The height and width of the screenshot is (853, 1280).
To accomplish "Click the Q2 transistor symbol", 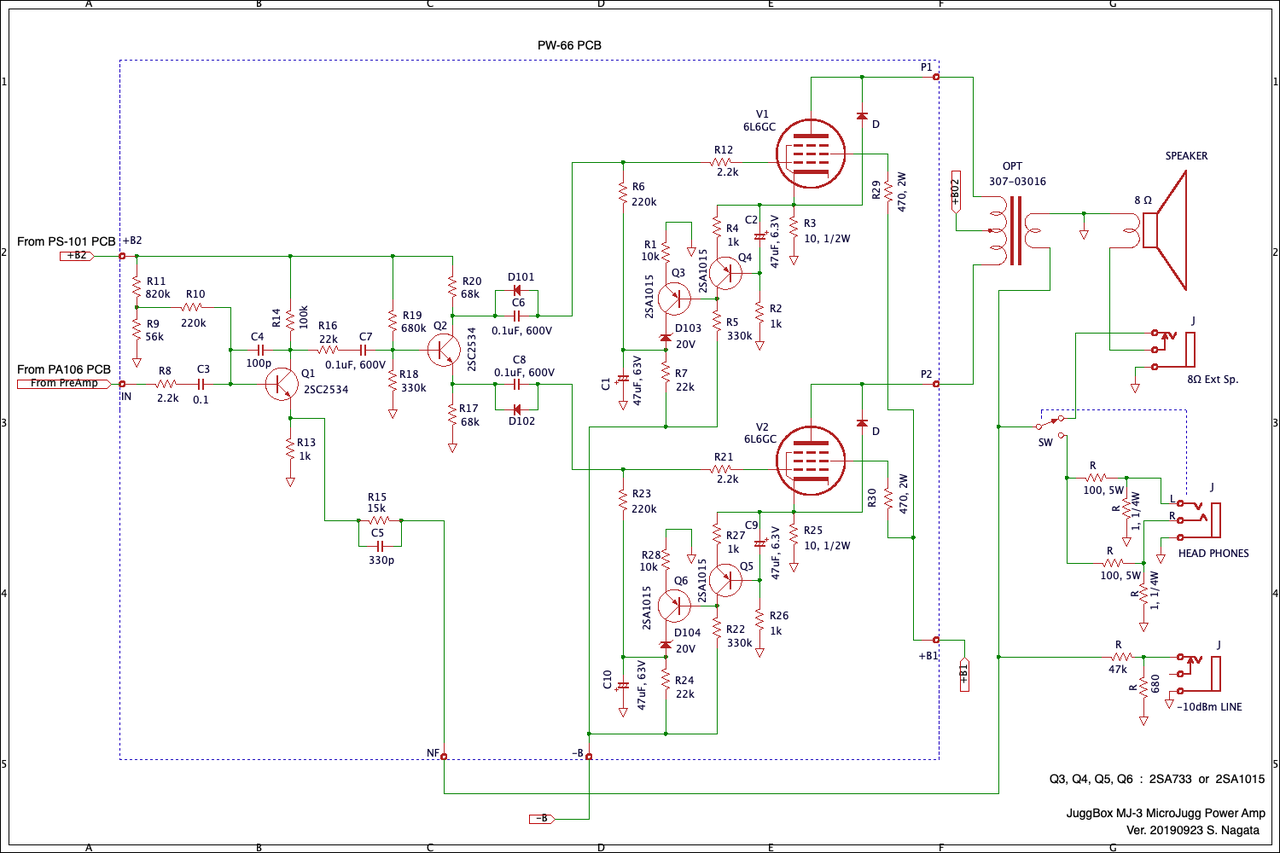I will tap(443, 350).
